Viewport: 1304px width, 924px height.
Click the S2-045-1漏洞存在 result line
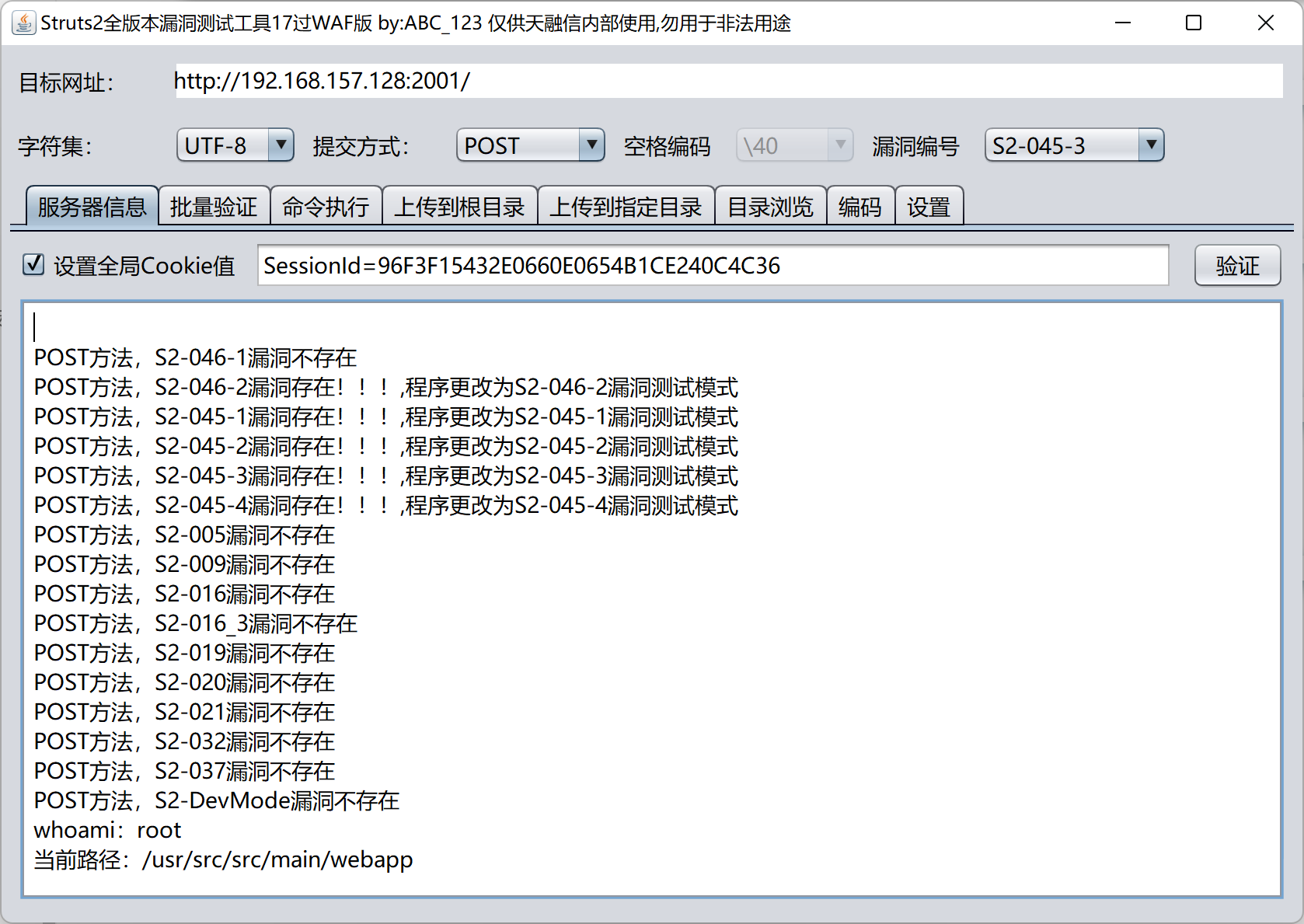tap(386, 417)
